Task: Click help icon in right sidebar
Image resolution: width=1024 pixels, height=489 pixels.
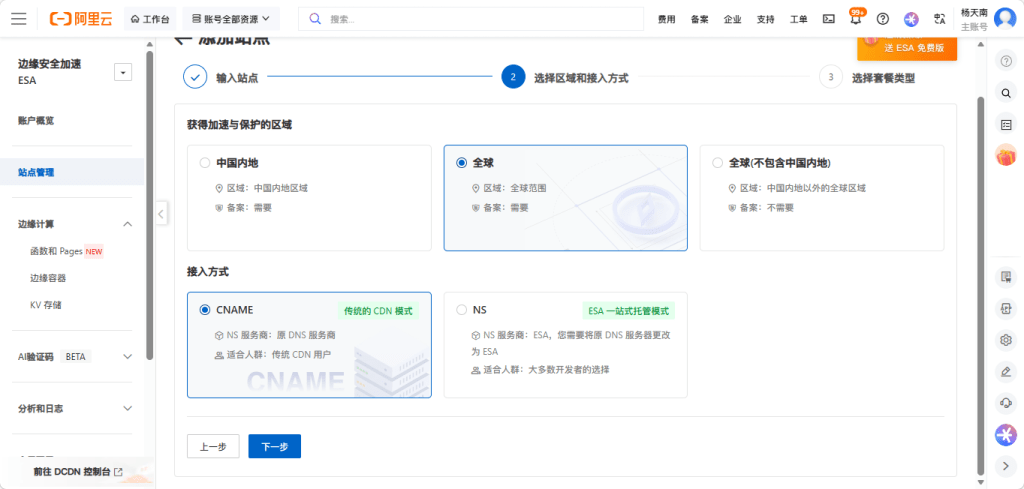Action: (x=1006, y=61)
